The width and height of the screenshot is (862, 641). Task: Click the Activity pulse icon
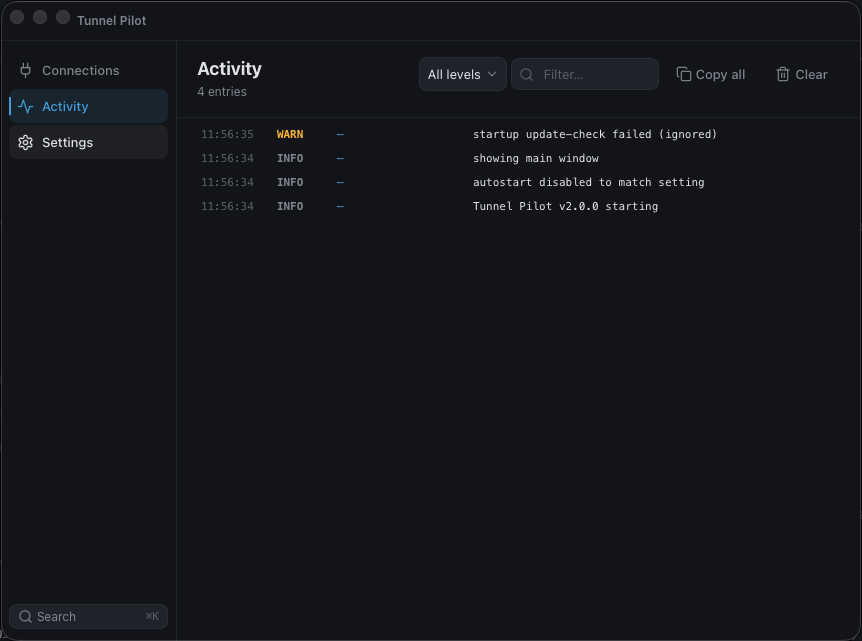[x=25, y=106]
